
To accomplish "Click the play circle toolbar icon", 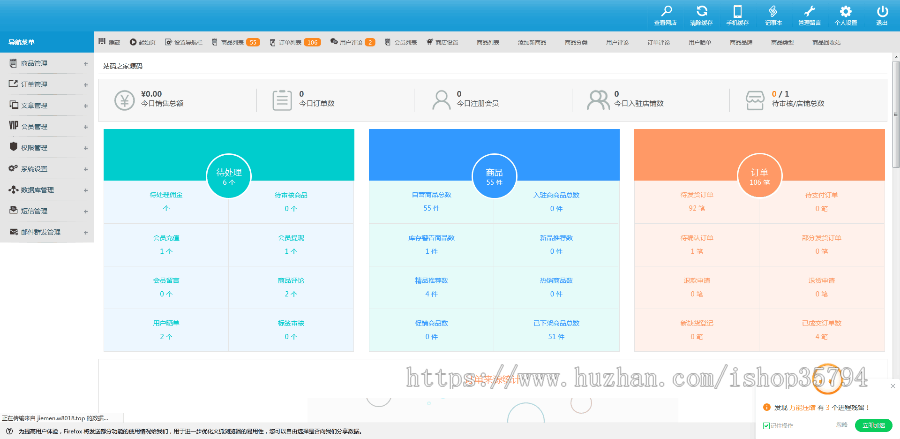I will coord(133,42).
